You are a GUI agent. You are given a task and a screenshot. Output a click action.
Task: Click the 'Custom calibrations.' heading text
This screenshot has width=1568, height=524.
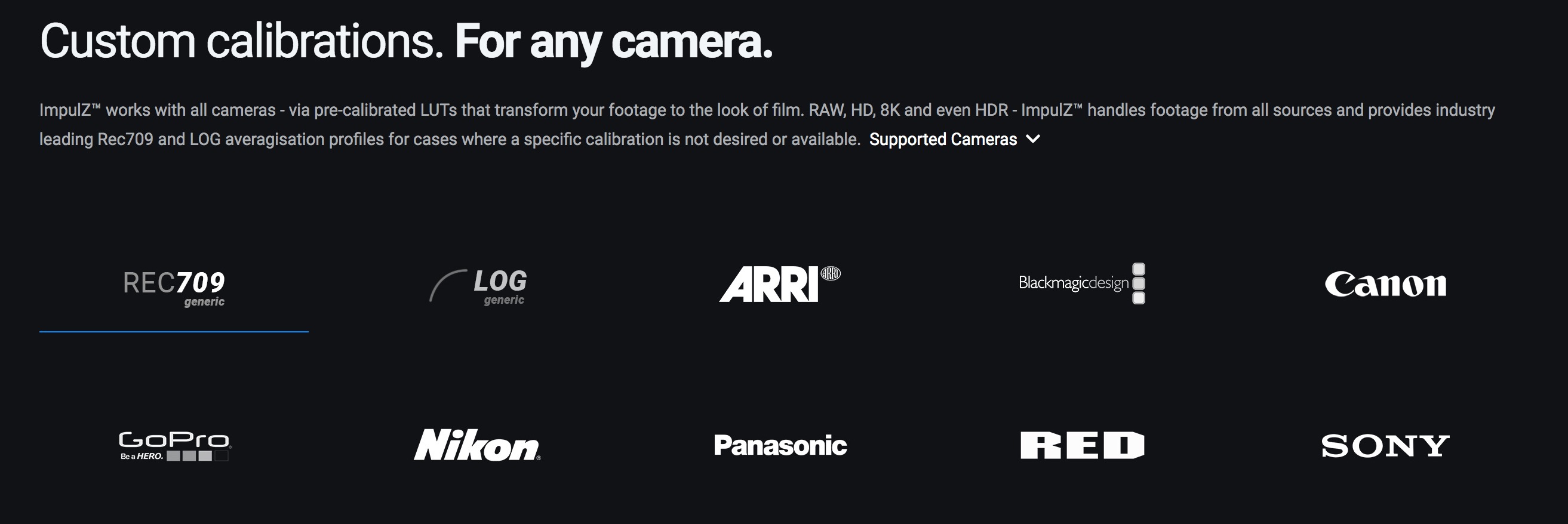point(242,41)
